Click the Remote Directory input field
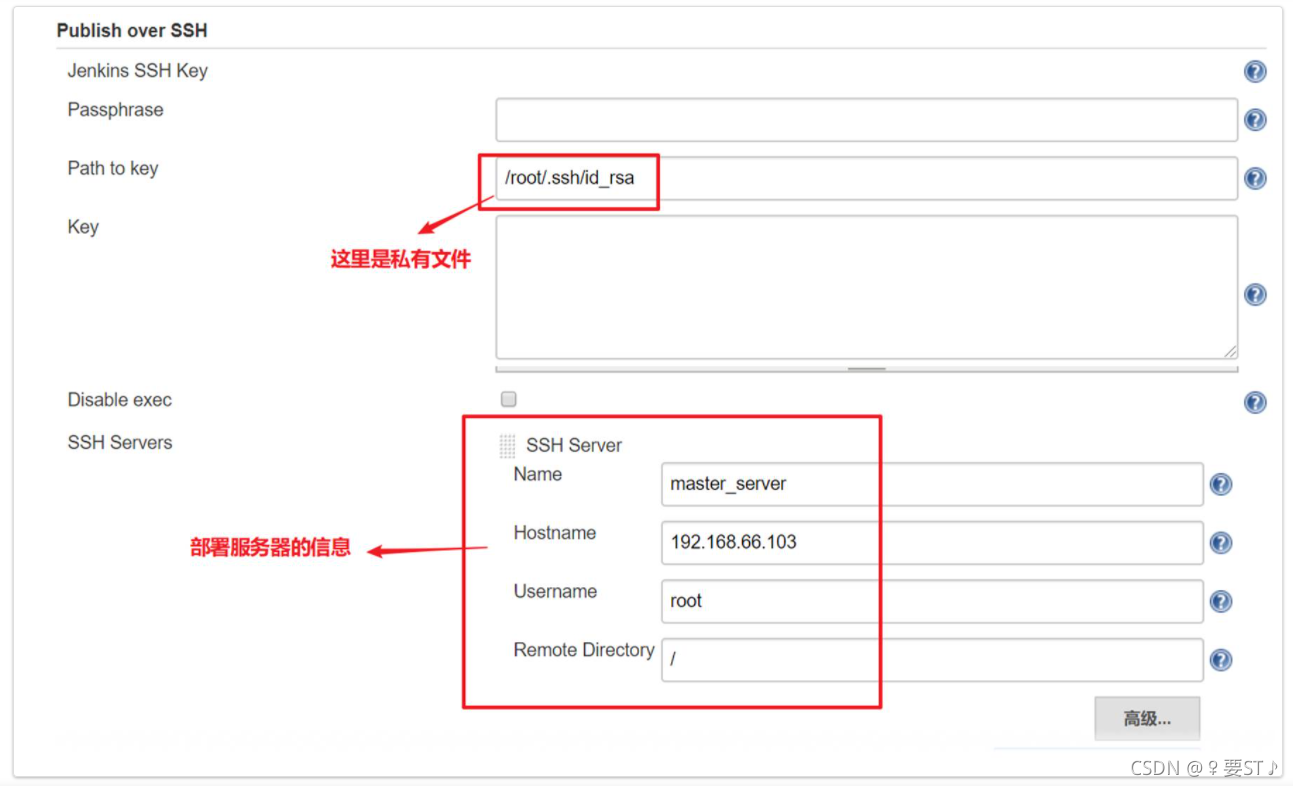 tap(932, 660)
